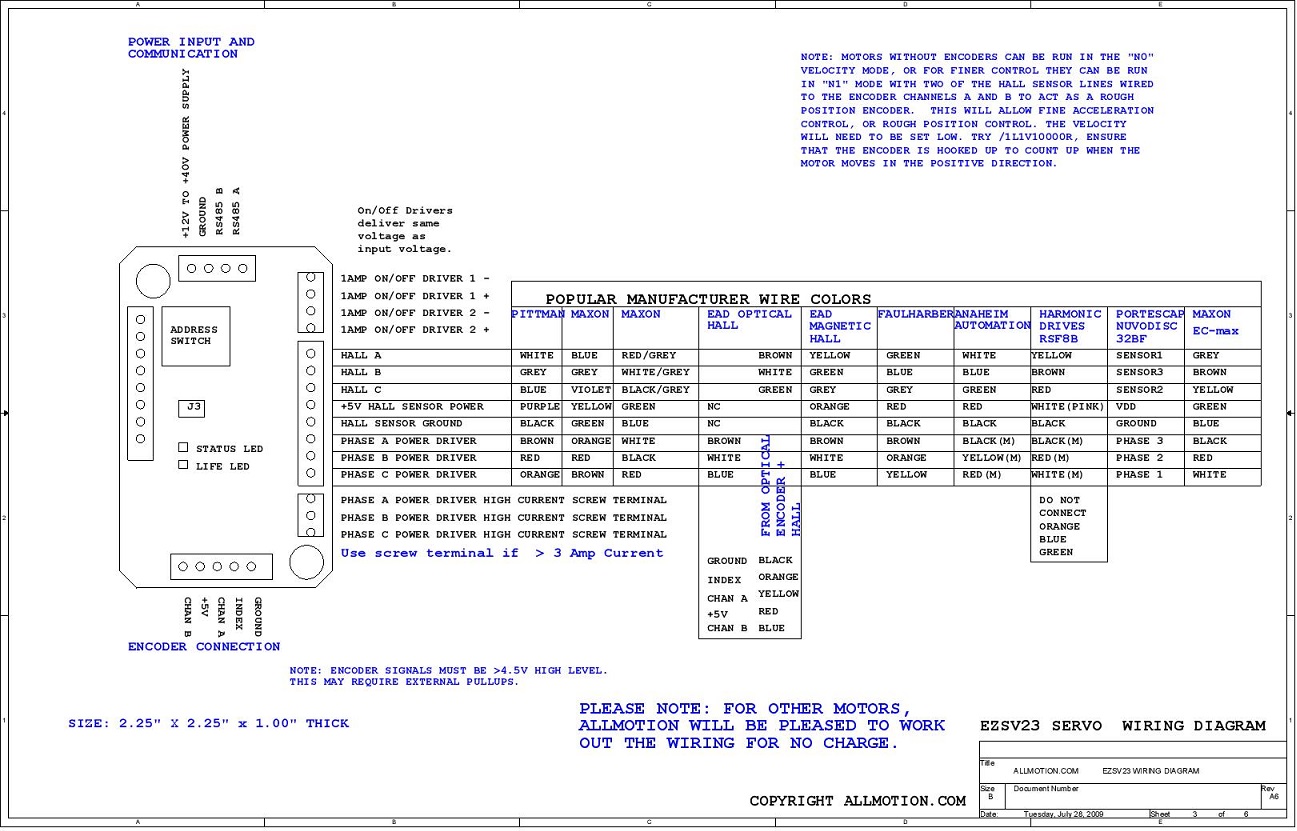Click the HALL C row label
The image size is (1297, 831).
(361, 389)
